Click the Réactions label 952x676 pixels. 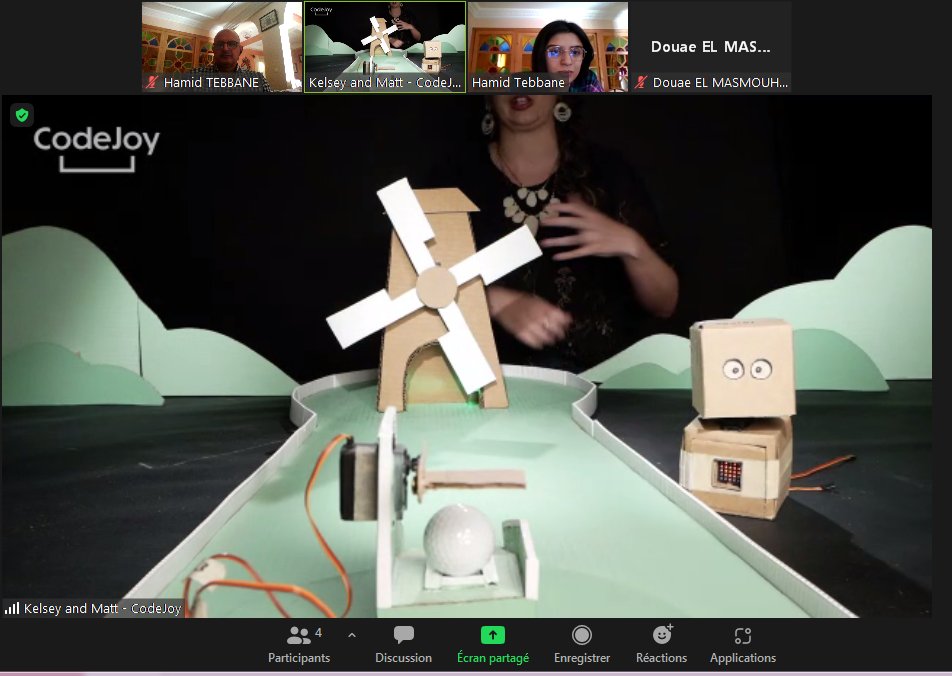[661, 658]
